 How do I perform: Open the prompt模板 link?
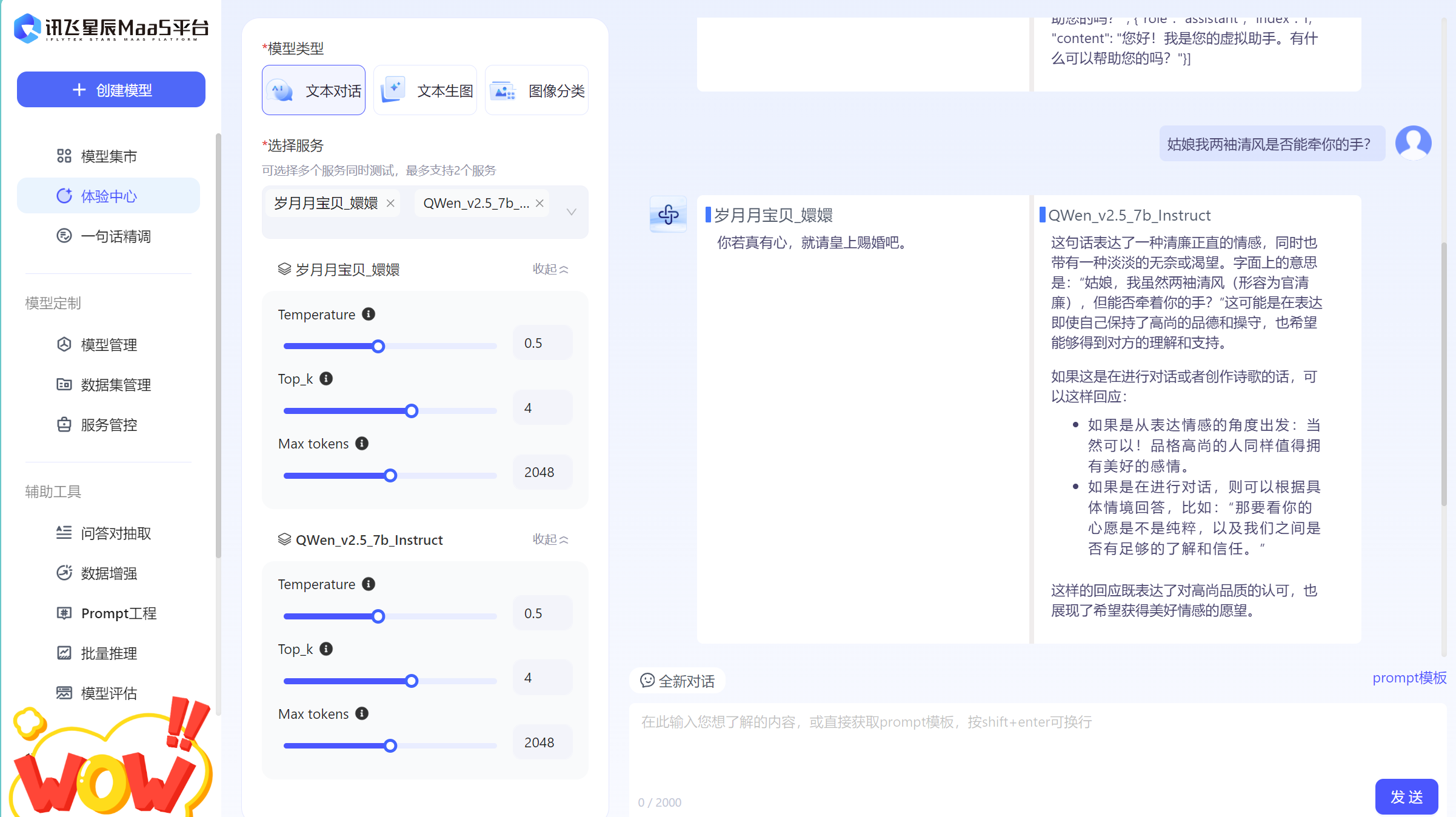[1409, 678]
